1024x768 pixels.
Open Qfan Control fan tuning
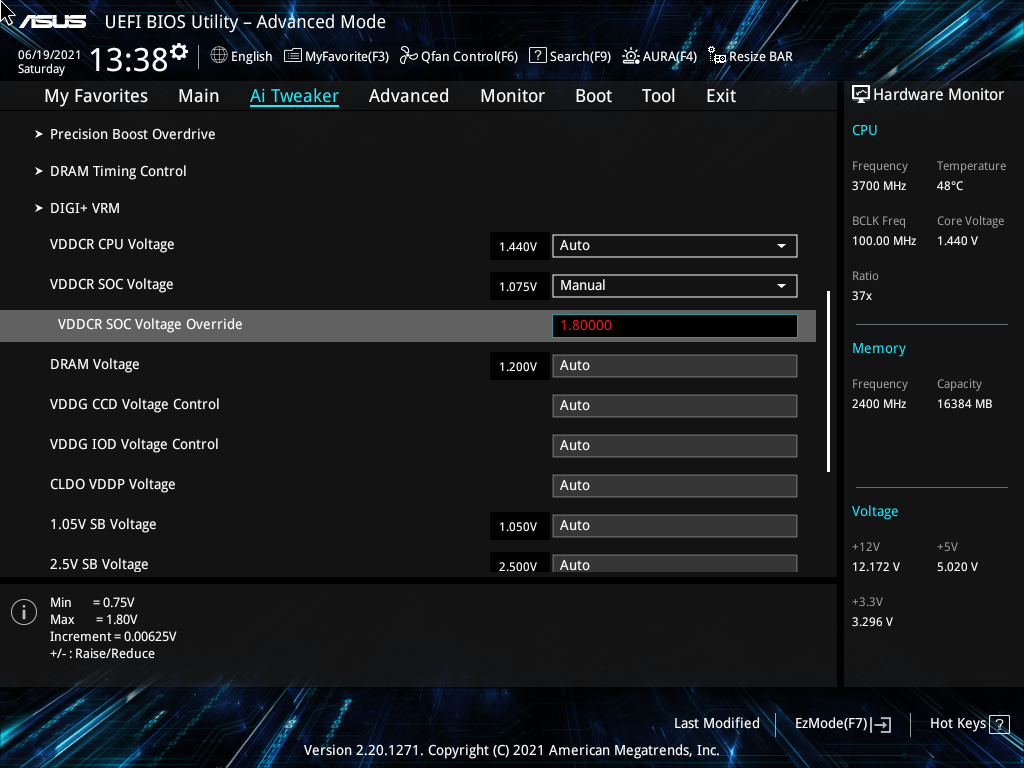tap(458, 56)
